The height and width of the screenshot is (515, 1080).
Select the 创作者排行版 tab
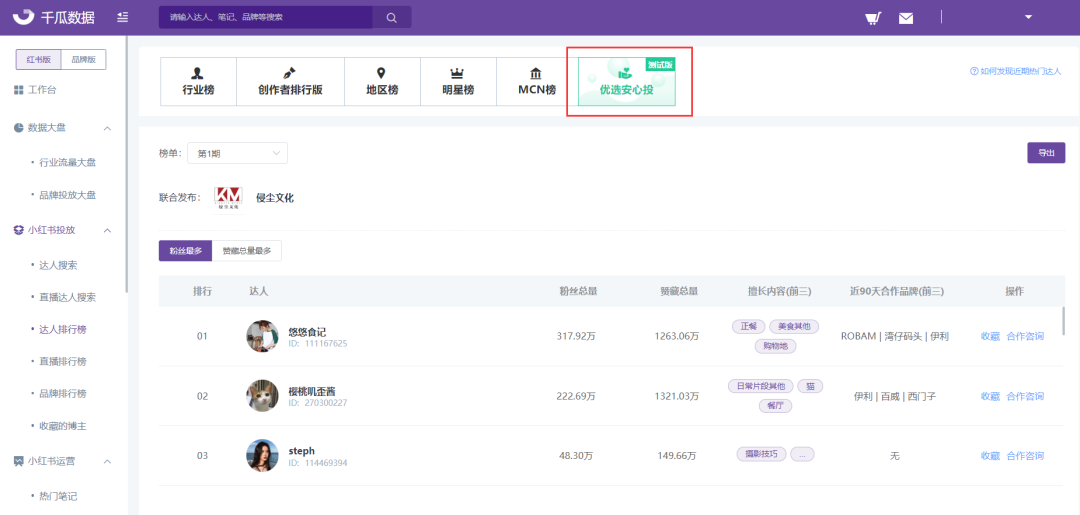(x=290, y=82)
